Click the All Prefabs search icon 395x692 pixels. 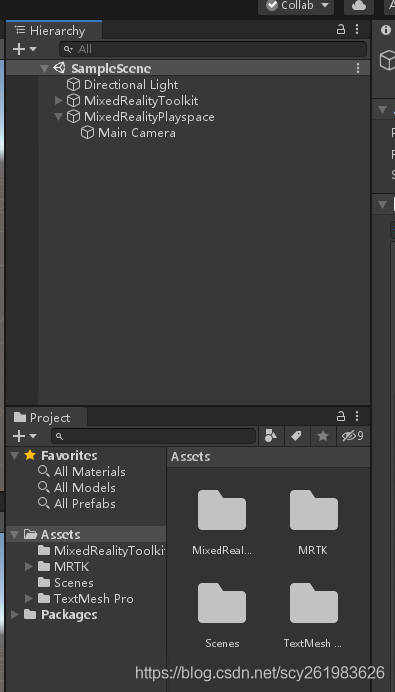tap(44, 503)
